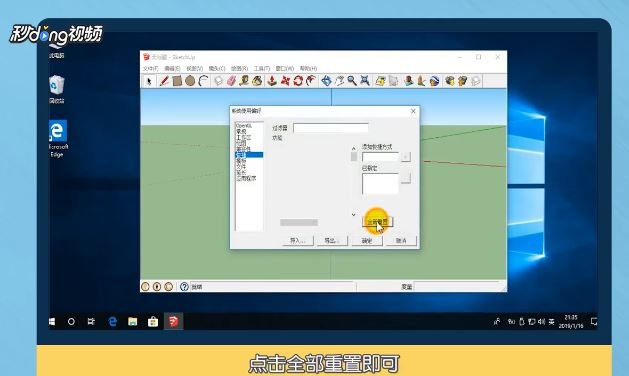Open the Windows Start menu
Viewport: 629px width, 376px height.
click(52, 322)
